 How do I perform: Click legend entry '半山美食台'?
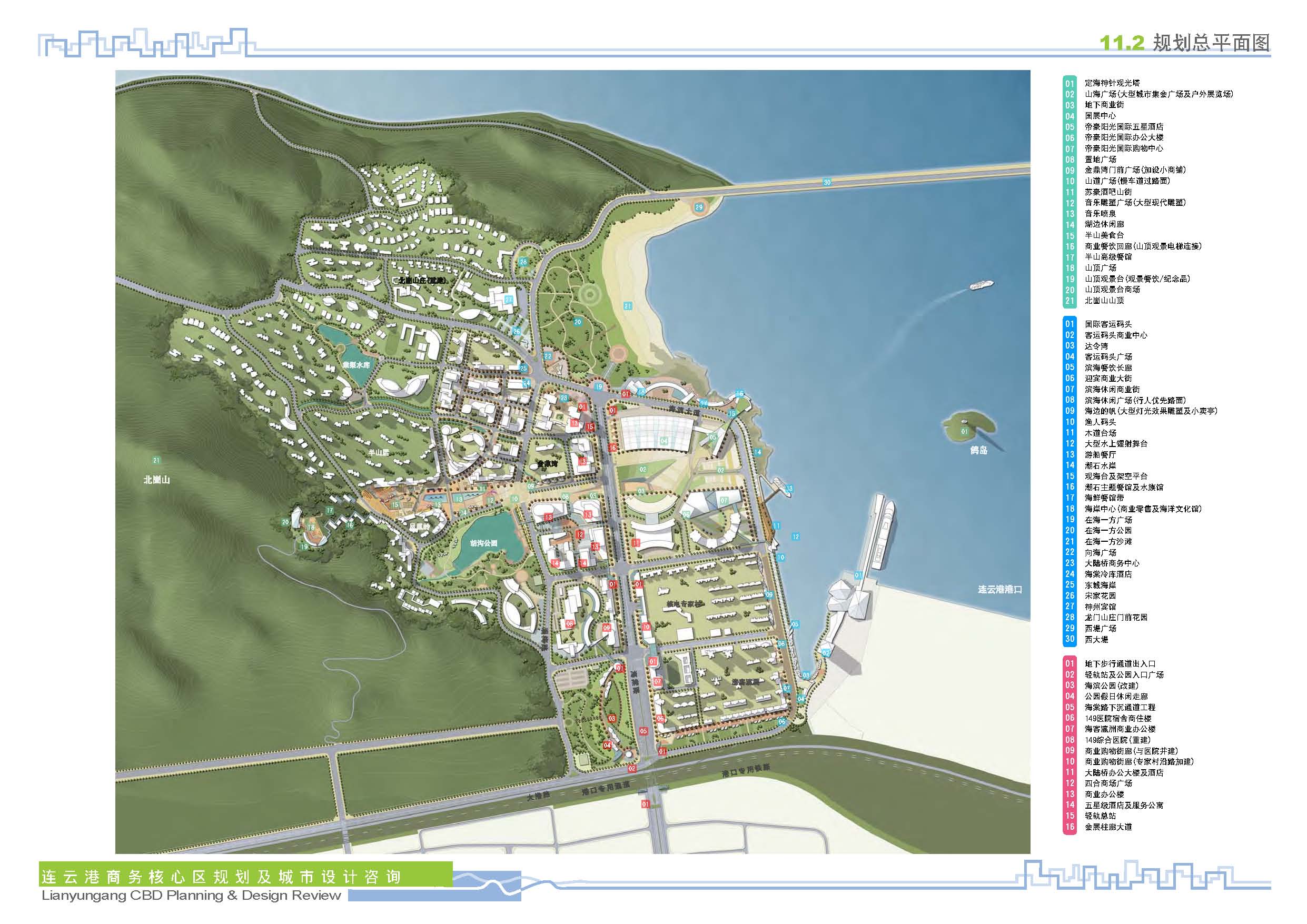(1104, 235)
